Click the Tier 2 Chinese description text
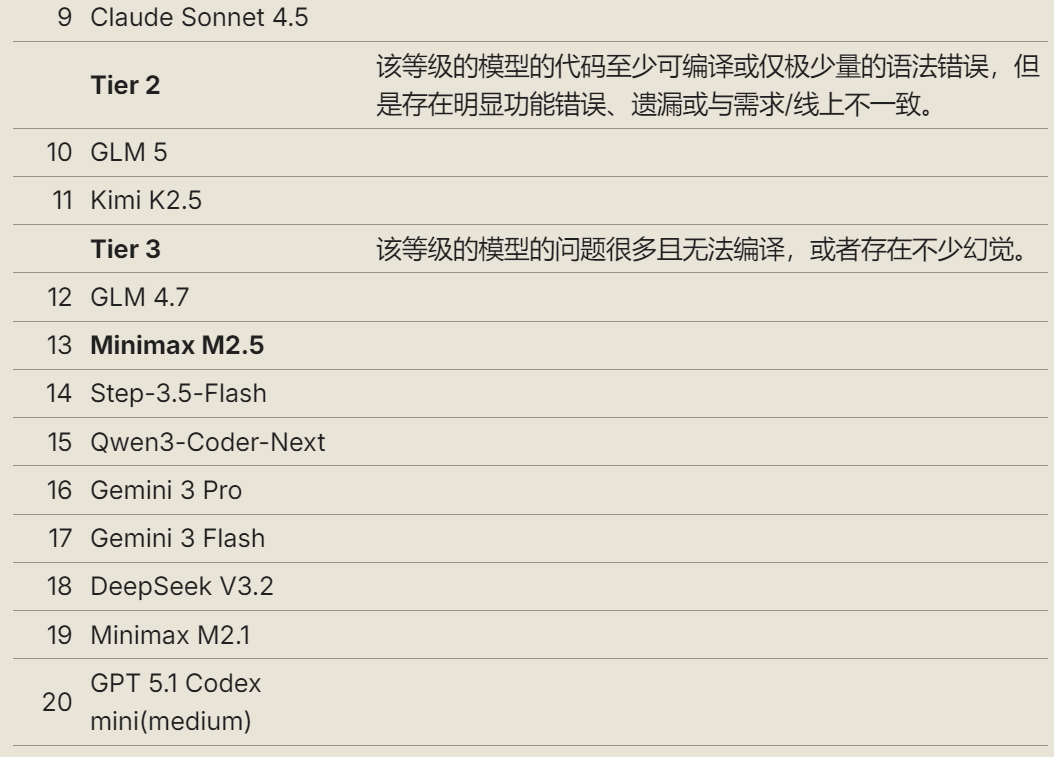The width and height of the screenshot is (1054, 757). 708,85
